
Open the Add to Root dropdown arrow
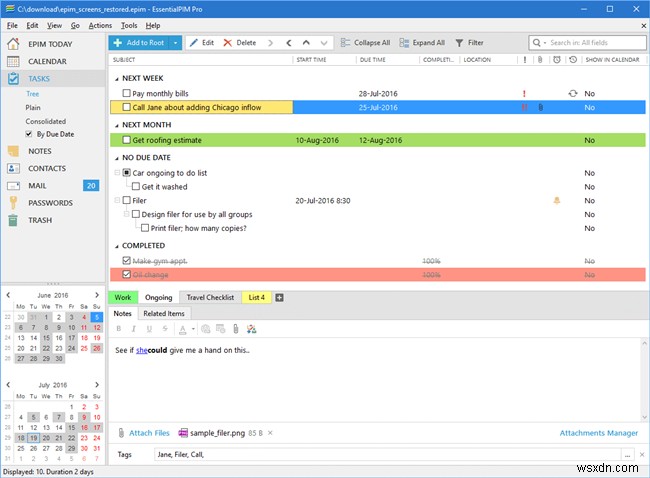coord(175,43)
